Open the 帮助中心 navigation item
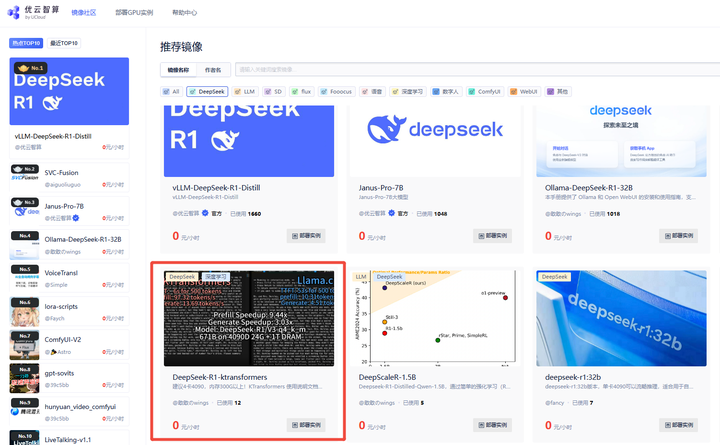Viewport: 720px width, 445px height. 185,12
